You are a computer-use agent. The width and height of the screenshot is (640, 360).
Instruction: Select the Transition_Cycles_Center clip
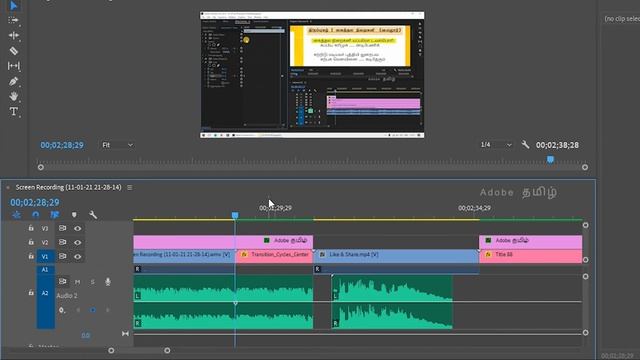click(x=275, y=256)
